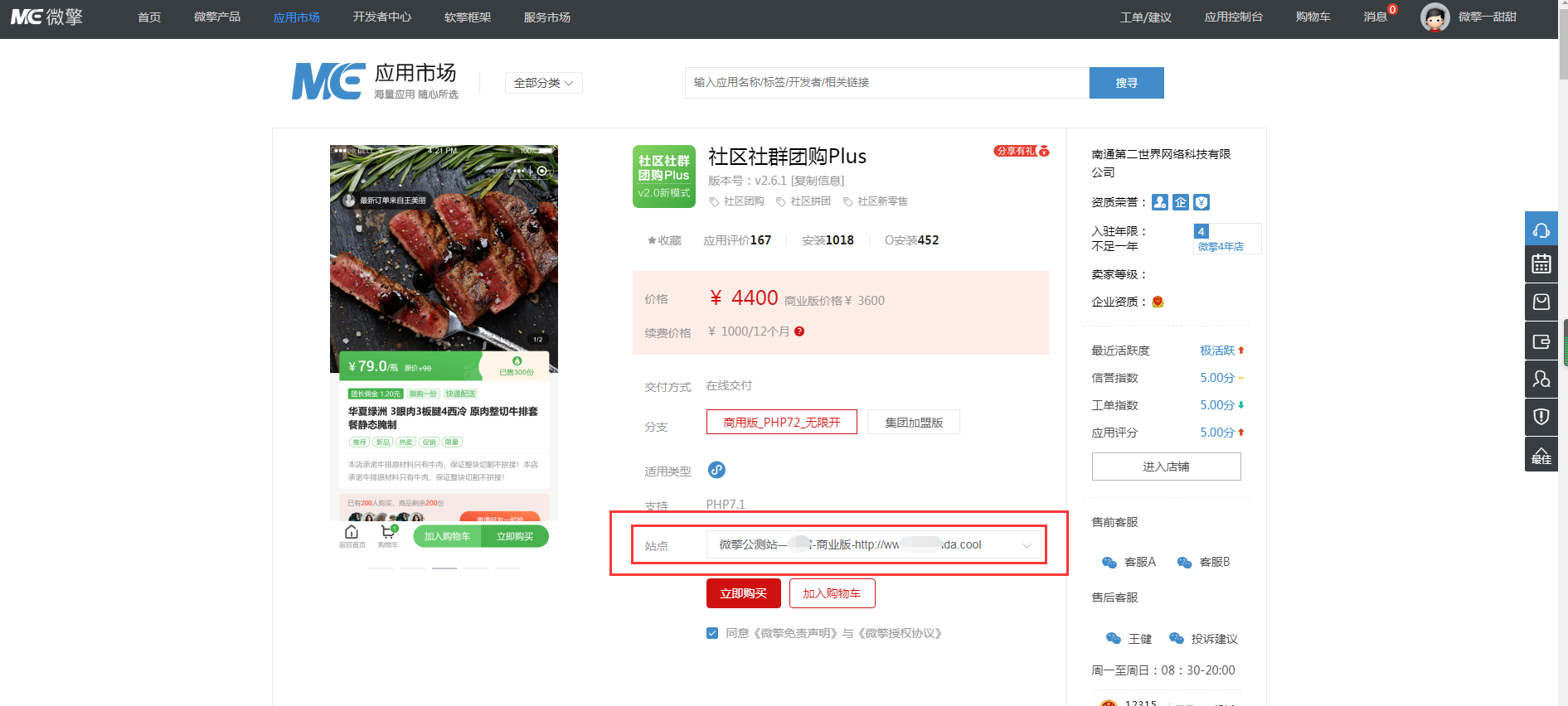
Task: Click the 南通第二世界网络科技有限公司 developer name
Action: pyautogui.click(x=1161, y=163)
